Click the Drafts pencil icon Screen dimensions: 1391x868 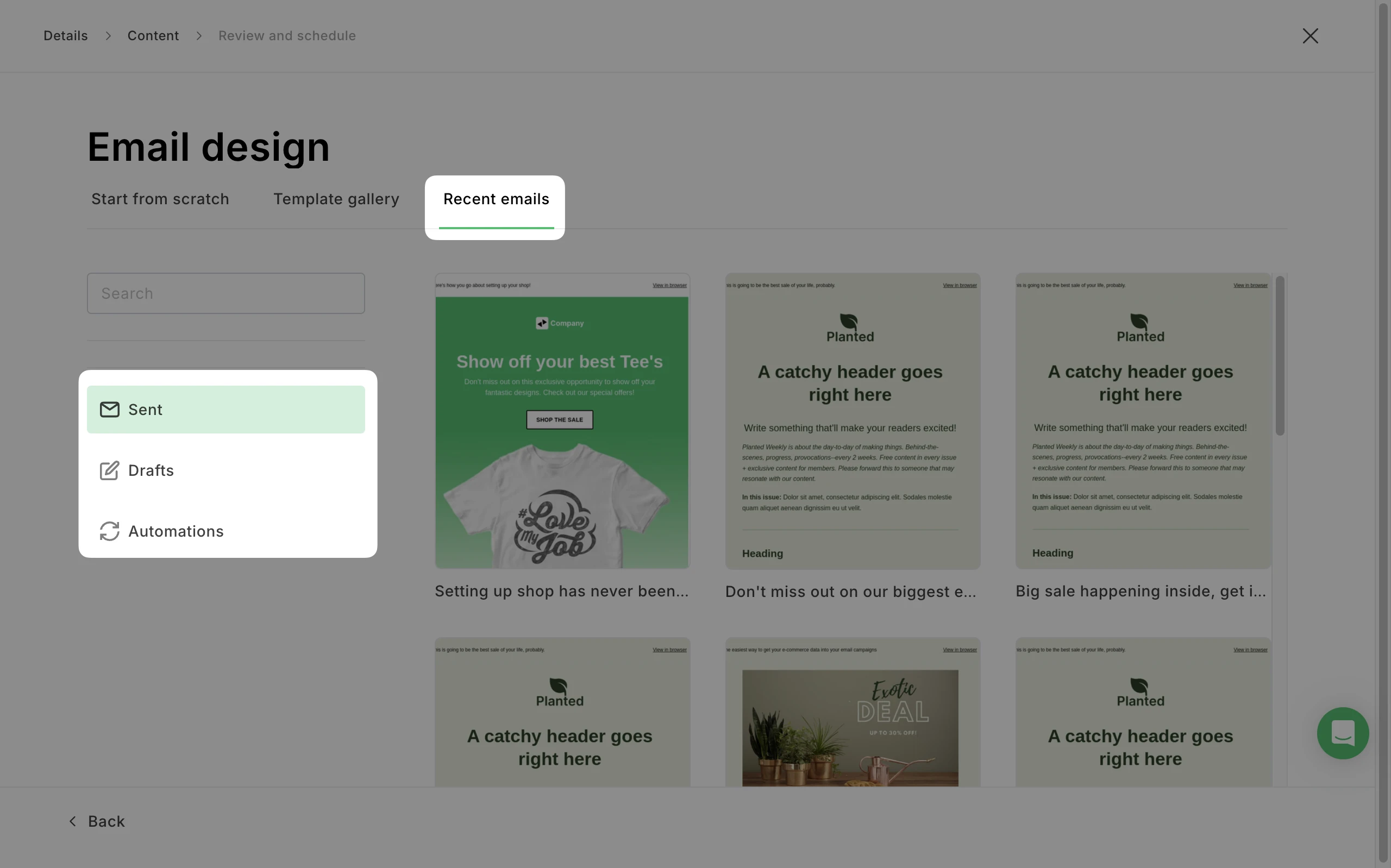109,470
